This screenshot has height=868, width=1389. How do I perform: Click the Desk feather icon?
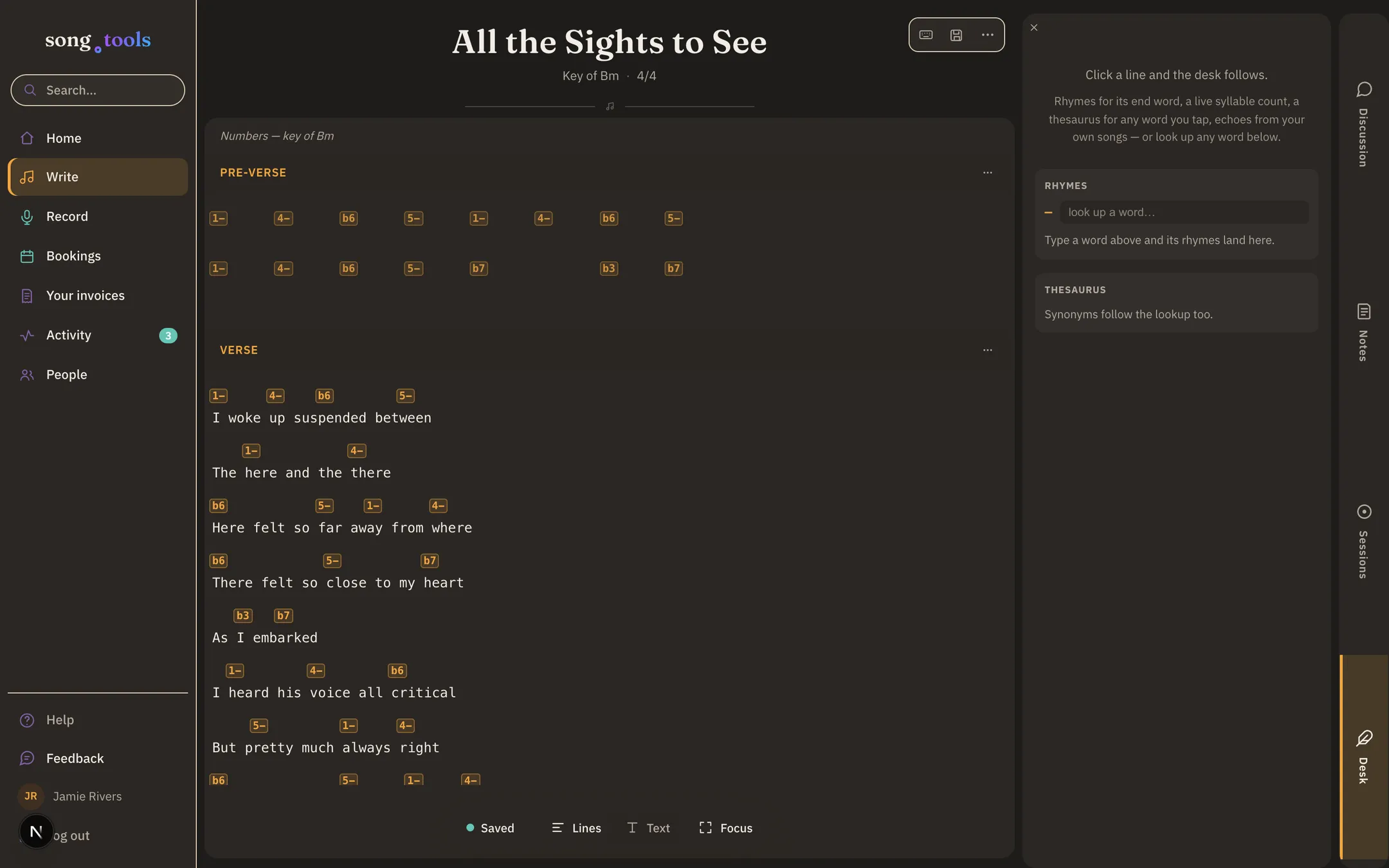click(x=1364, y=738)
